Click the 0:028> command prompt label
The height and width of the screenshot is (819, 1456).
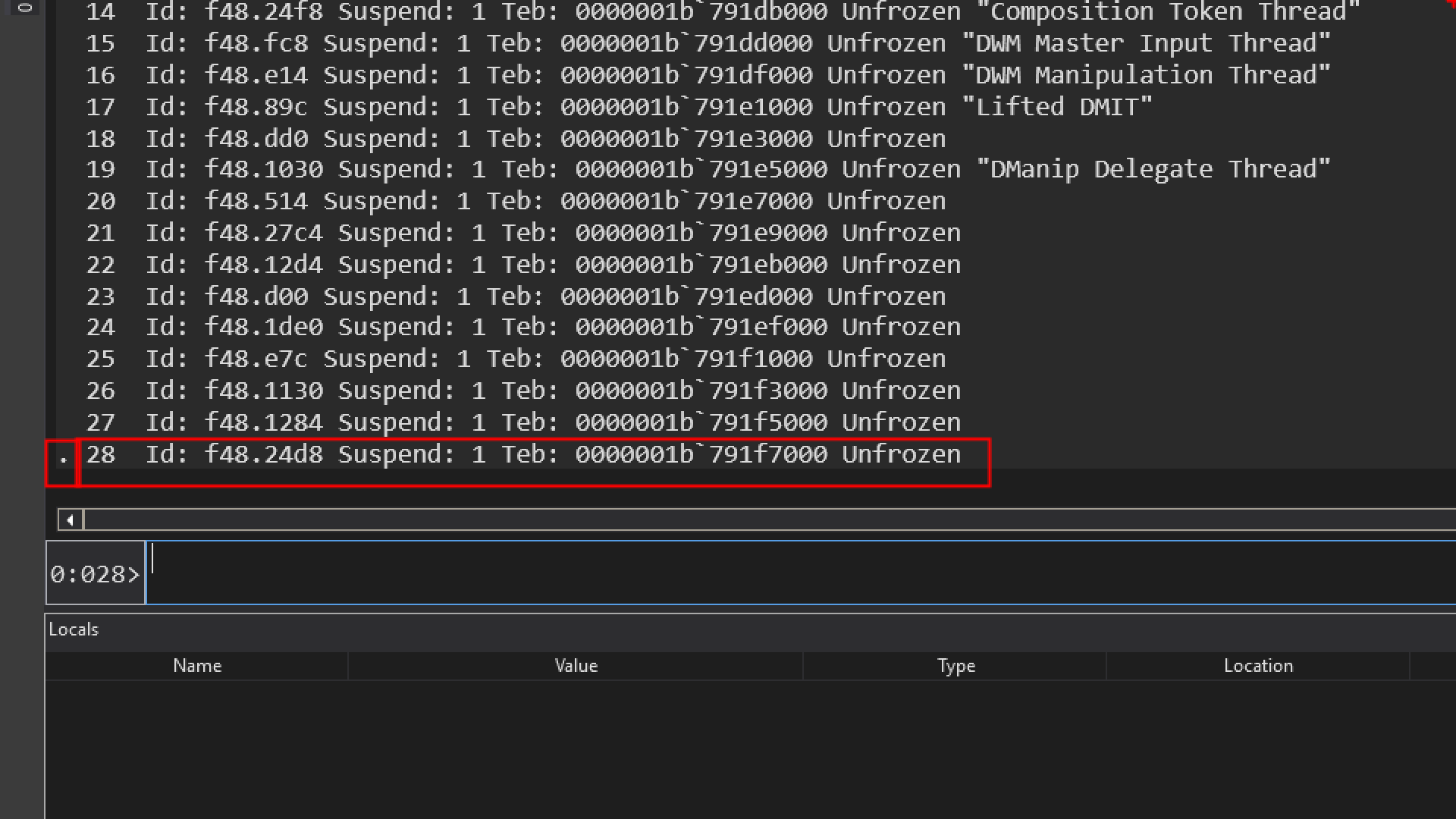pos(95,575)
